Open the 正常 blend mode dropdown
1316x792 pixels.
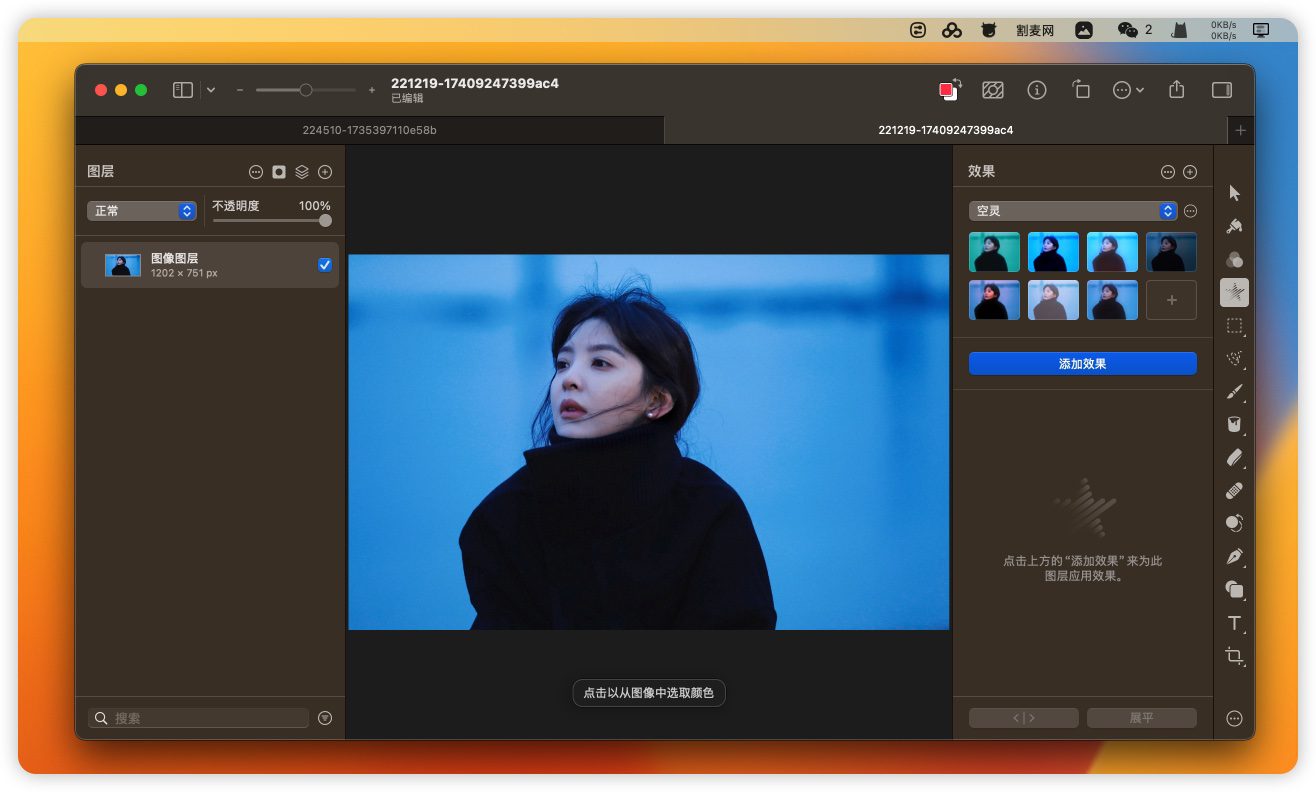click(141, 211)
